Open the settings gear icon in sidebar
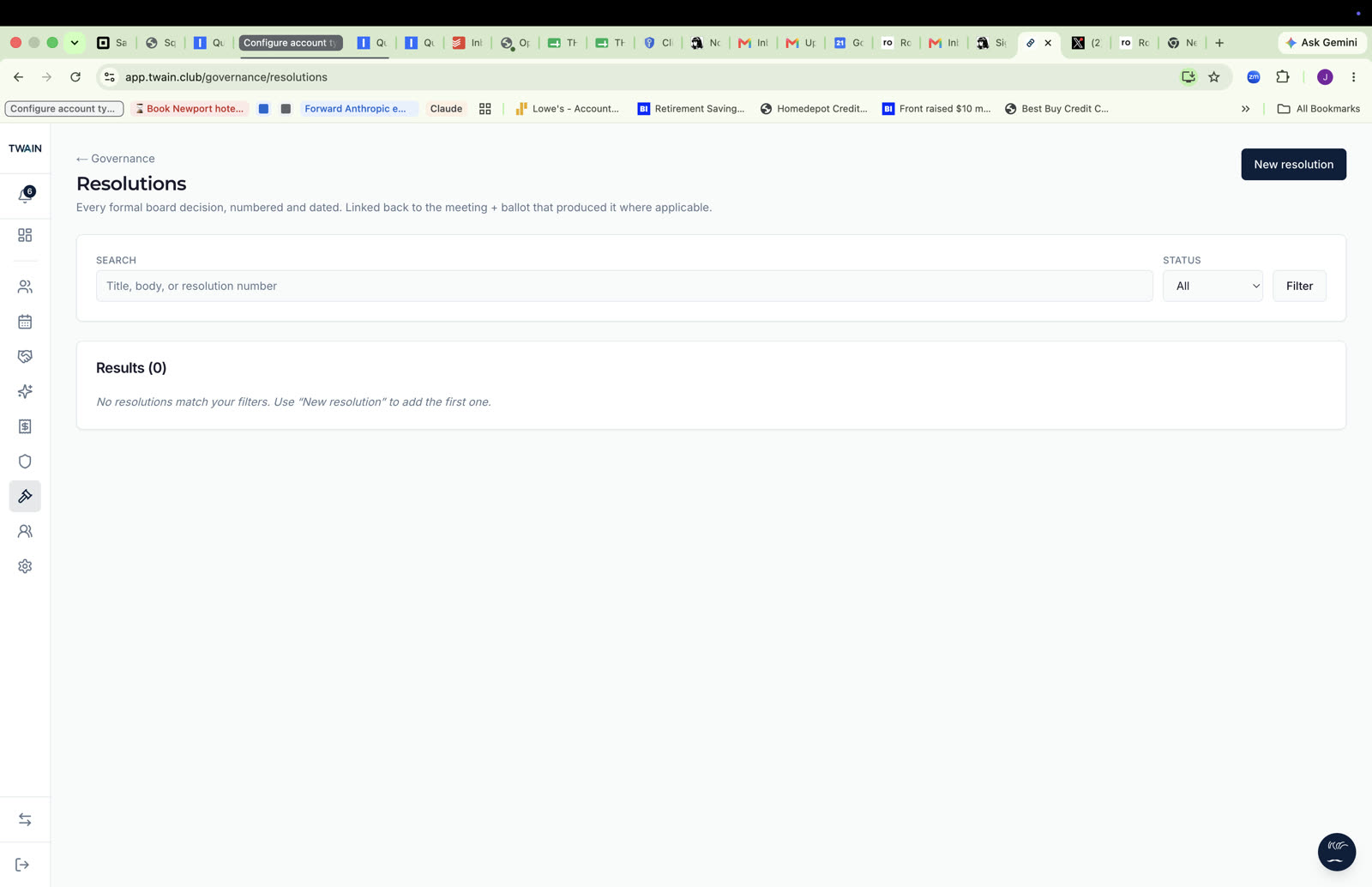The image size is (1372, 887). point(25,566)
